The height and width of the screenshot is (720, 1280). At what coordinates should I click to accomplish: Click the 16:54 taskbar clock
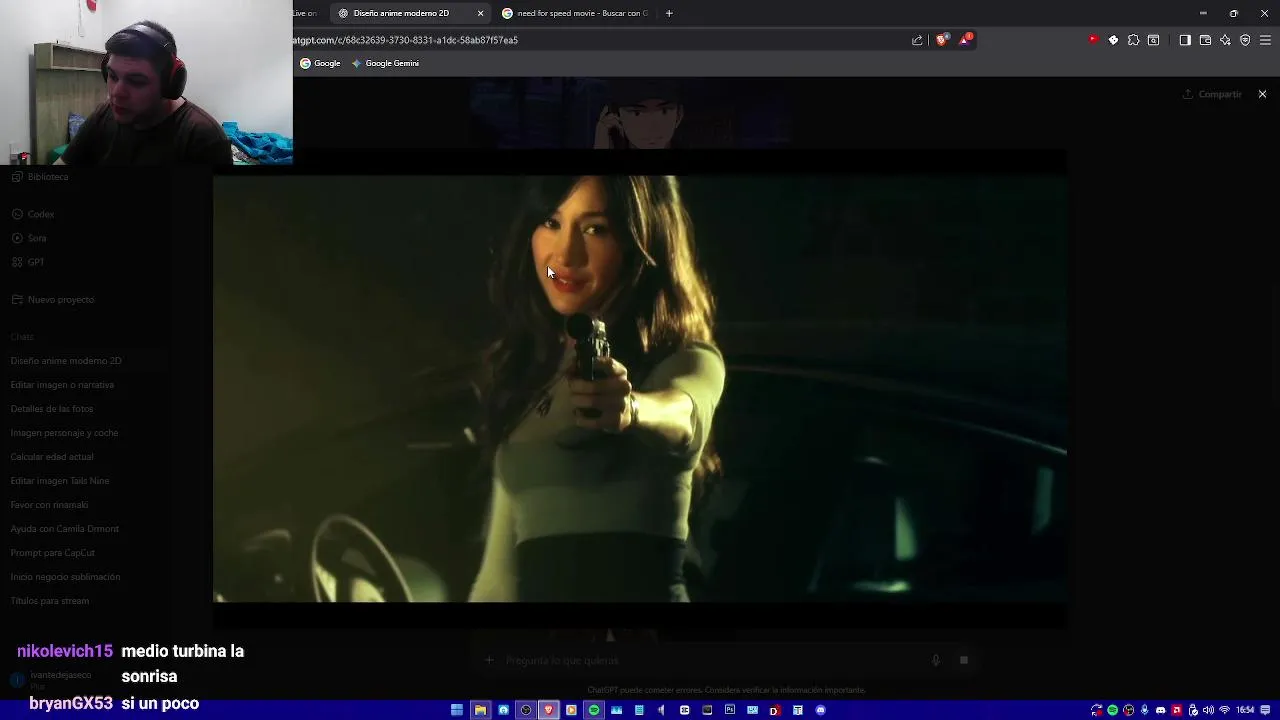click(x=1245, y=710)
